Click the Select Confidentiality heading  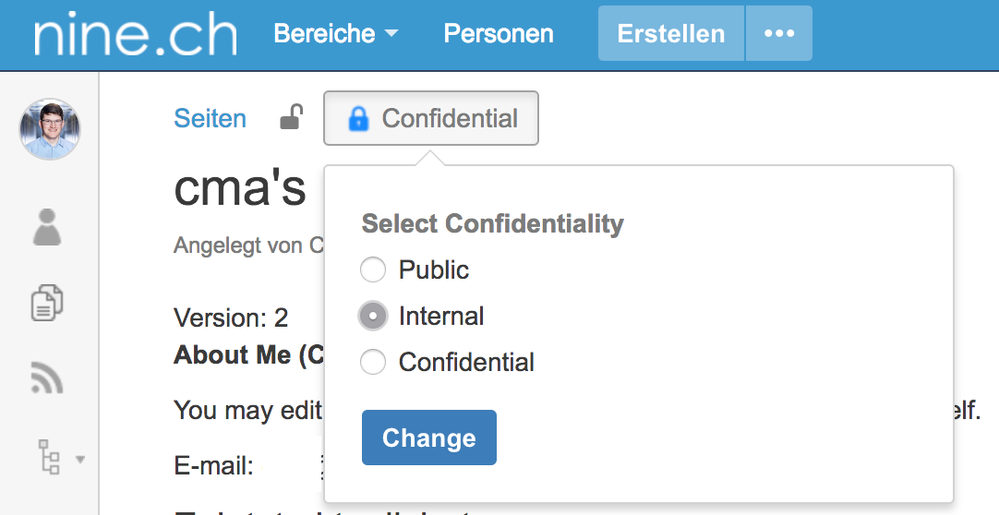tap(492, 224)
